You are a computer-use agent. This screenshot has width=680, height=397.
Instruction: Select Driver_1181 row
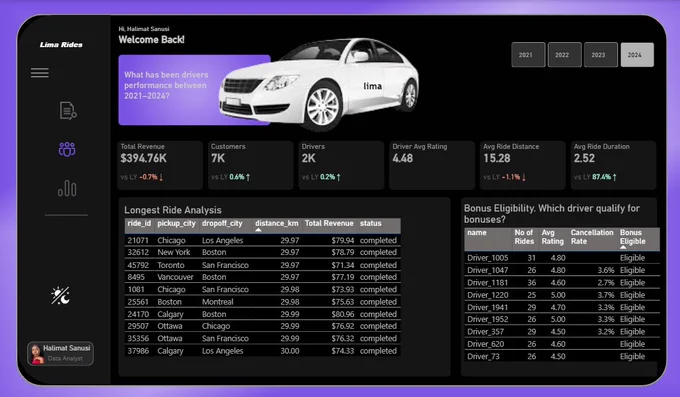tap(562, 282)
